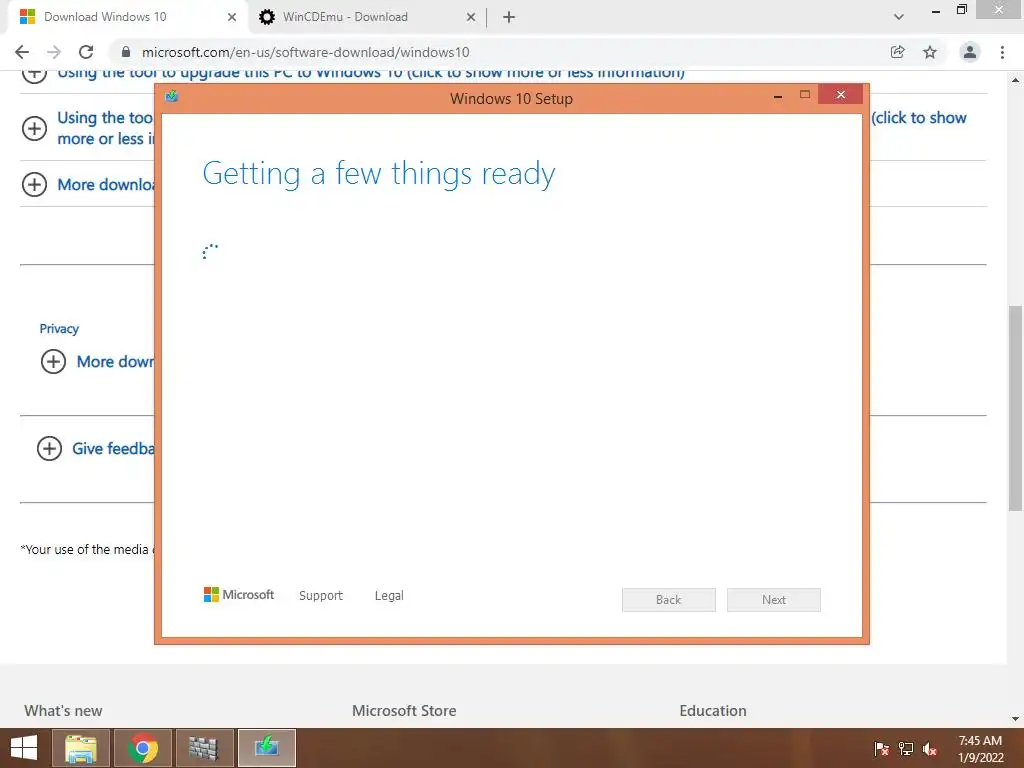The height and width of the screenshot is (768, 1024).
Task: Click the Microsoft logo in Setup dialog
Action: click(x=239, y=594)
